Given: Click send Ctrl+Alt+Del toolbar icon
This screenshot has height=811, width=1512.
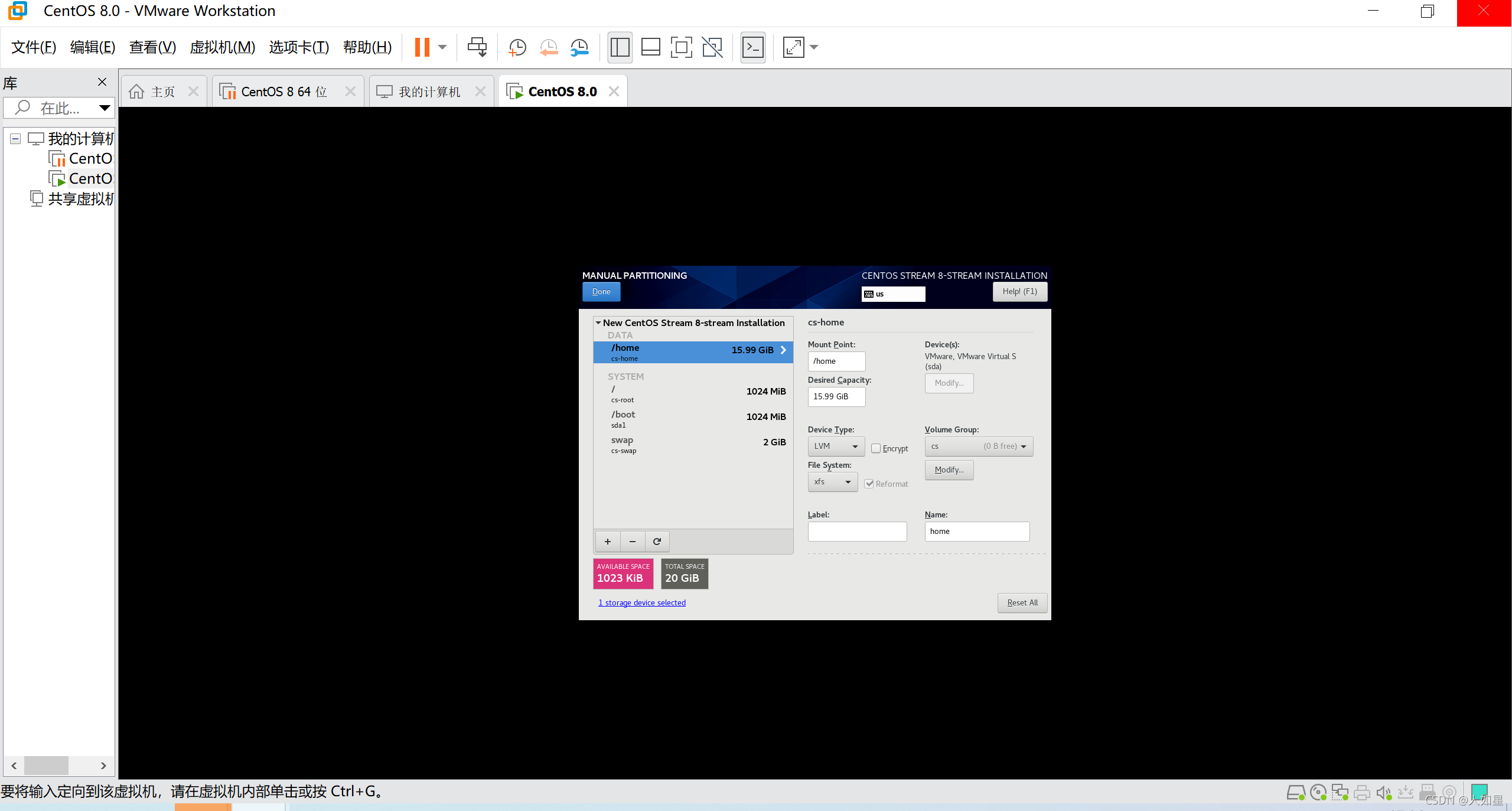Looking at the screenshot, I should coord(477,47).
